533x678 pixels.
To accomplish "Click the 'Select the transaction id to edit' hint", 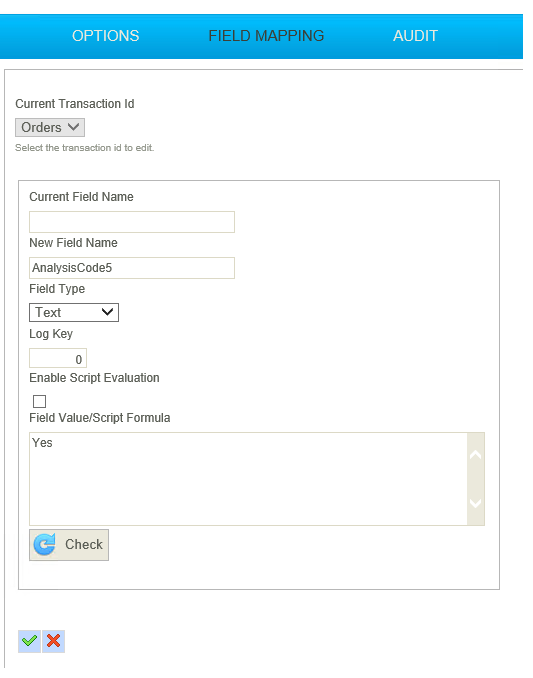I will tap(85, 148).
